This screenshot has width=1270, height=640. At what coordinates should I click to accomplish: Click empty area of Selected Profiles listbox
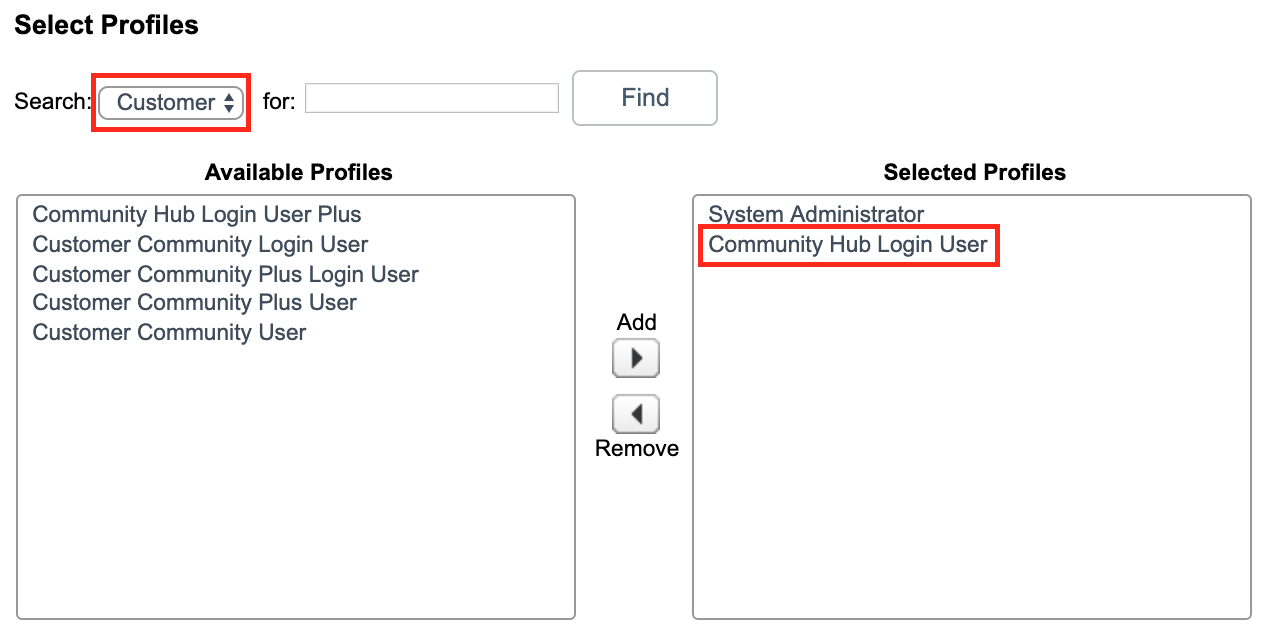point(970,450)
